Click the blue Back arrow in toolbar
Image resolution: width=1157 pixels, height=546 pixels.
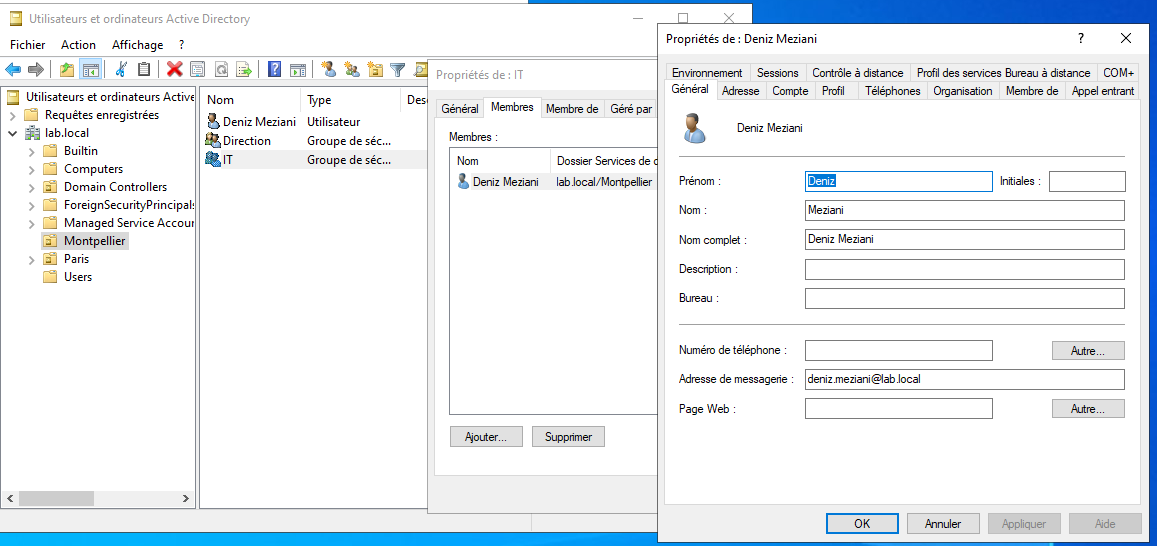(x=13, y=69)
